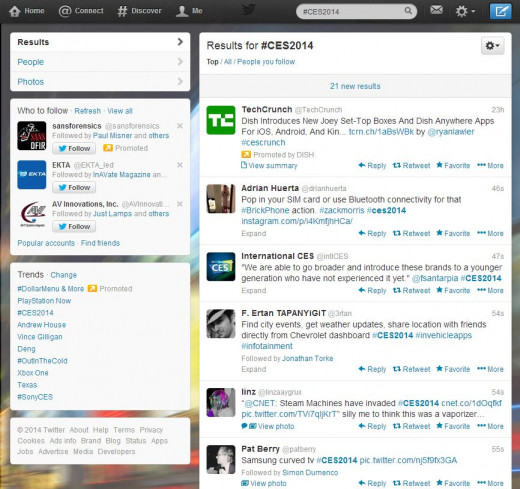Click the search box containing #CES2014

pyautogui.click(x=356, y=12)
